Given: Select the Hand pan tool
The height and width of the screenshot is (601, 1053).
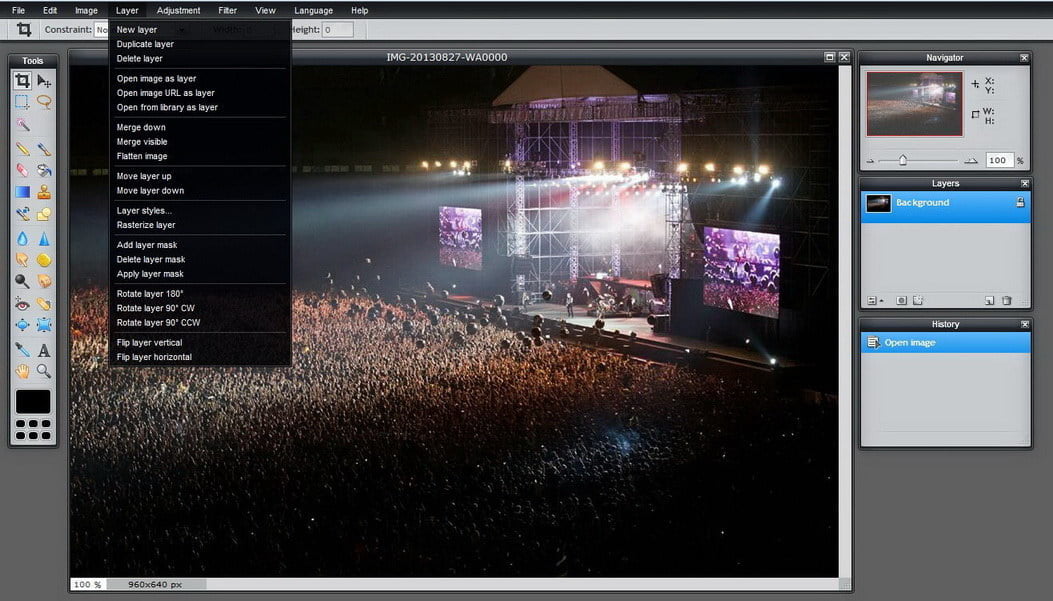Looking at the screenshot, I should 22,371.
